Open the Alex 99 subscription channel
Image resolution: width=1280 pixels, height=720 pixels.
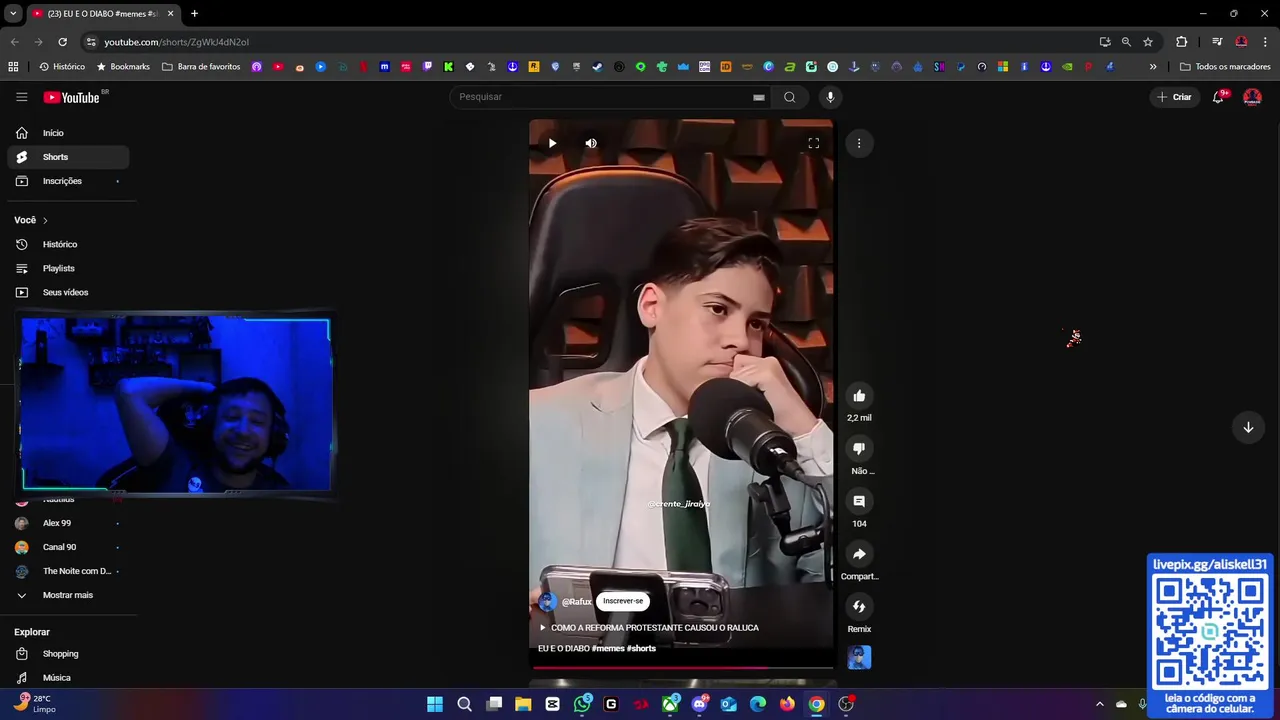[x=68, y=523]
